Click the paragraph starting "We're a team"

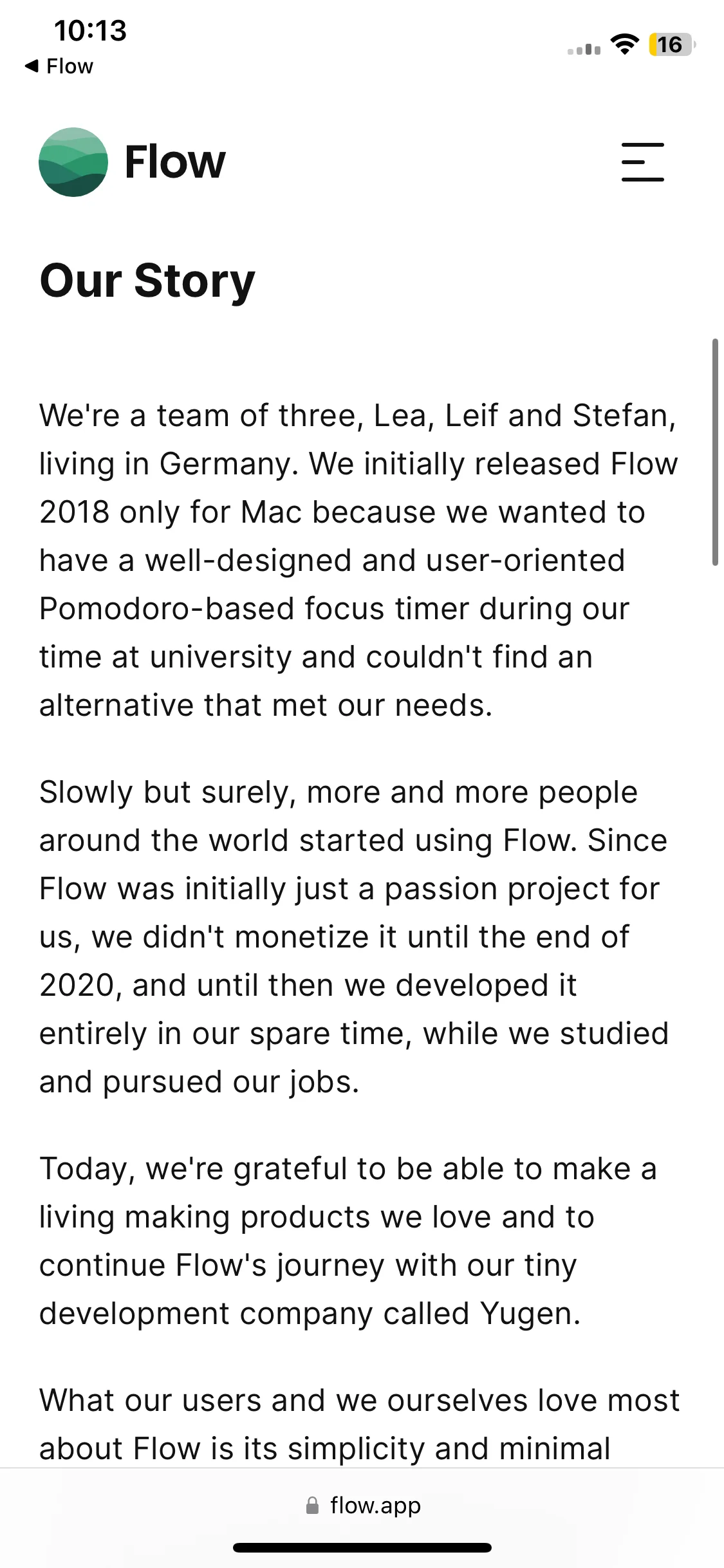pos(358,560)
